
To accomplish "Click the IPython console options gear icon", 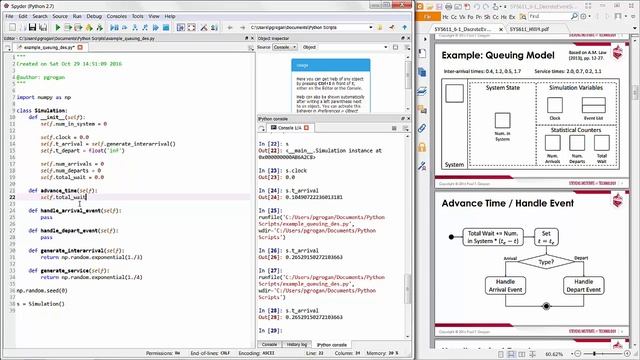I will tap(405, 128).
